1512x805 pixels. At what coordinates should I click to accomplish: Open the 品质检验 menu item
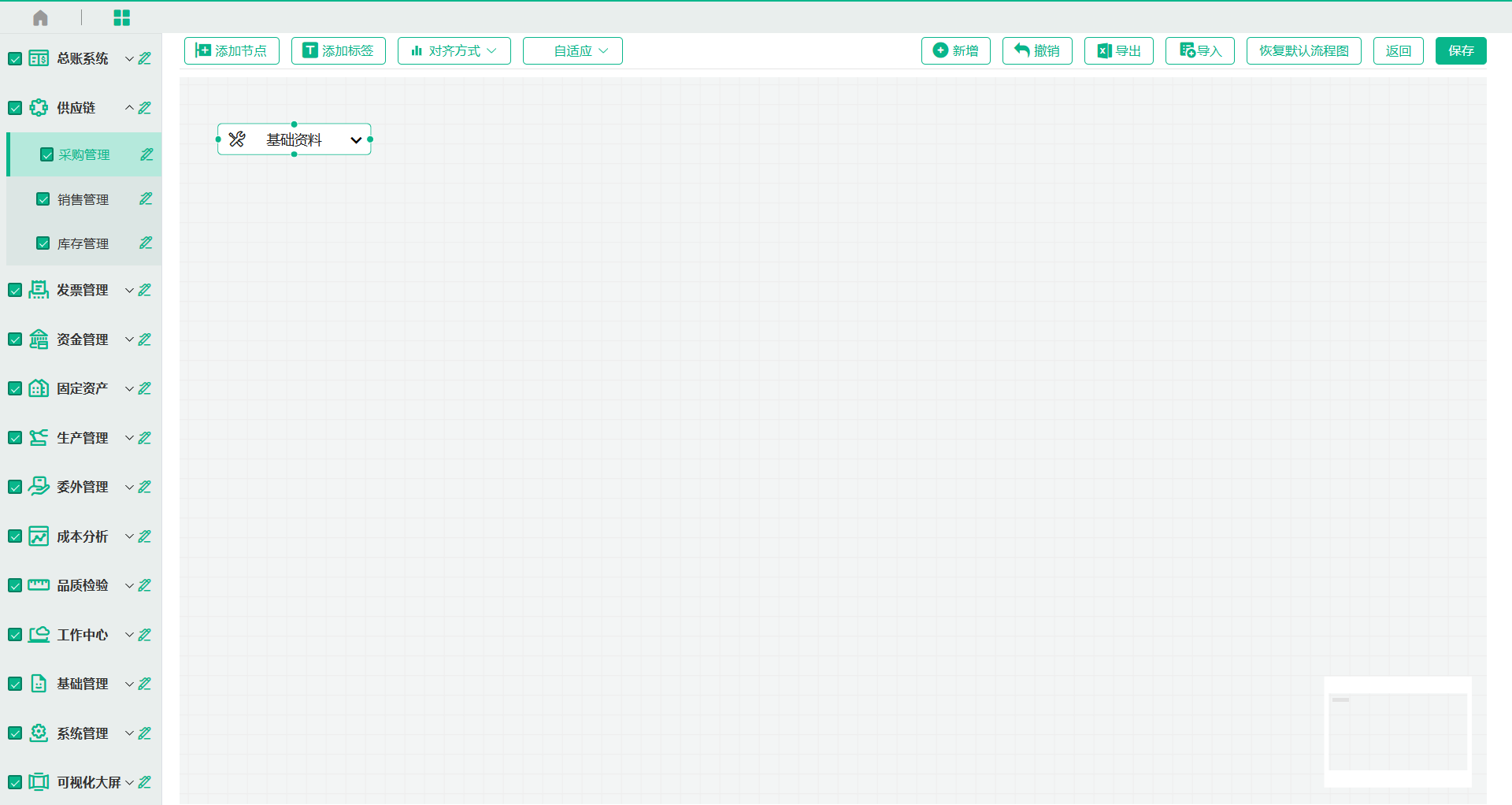point(82,585)
